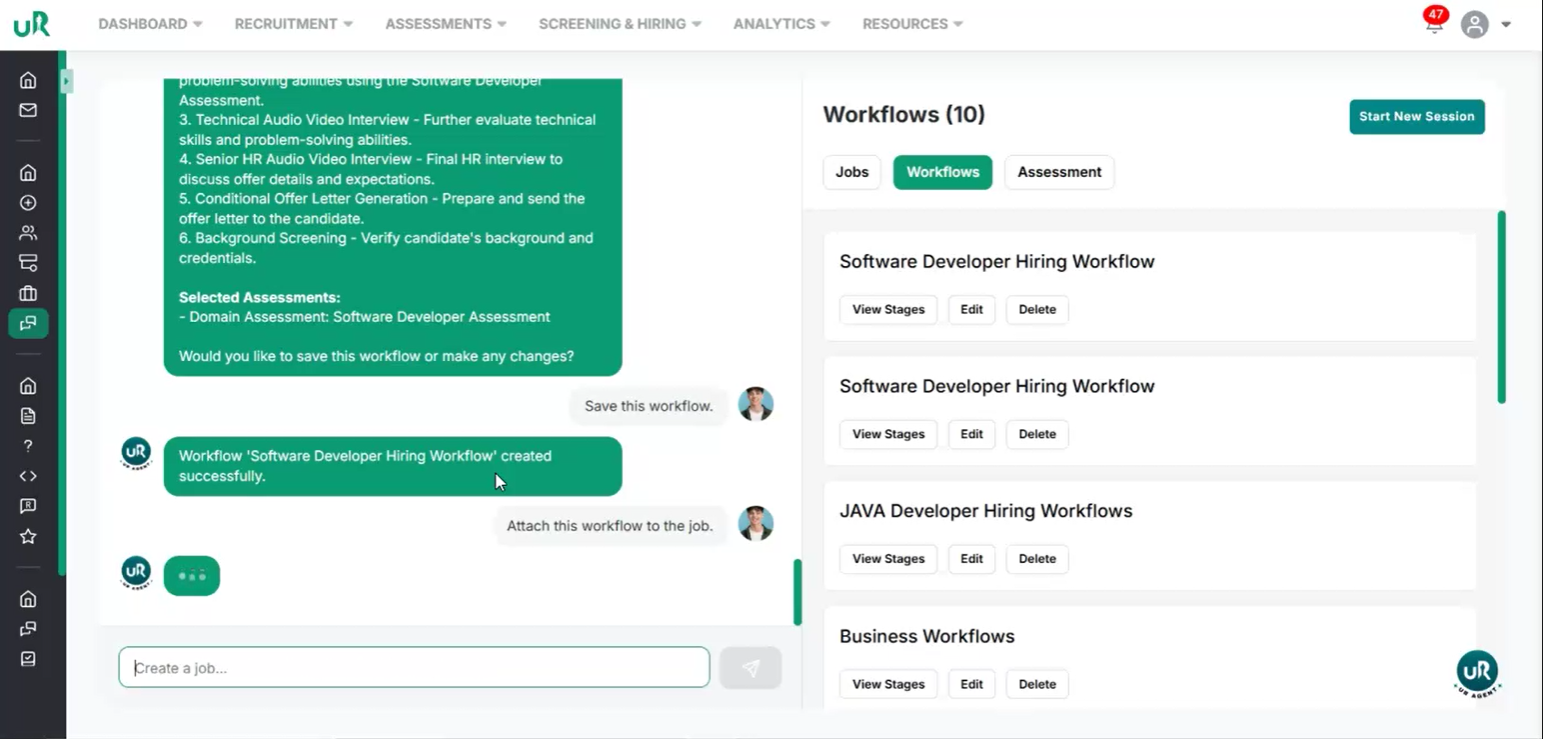Open the Analytics dropdown menu

[x=781, y=24]
